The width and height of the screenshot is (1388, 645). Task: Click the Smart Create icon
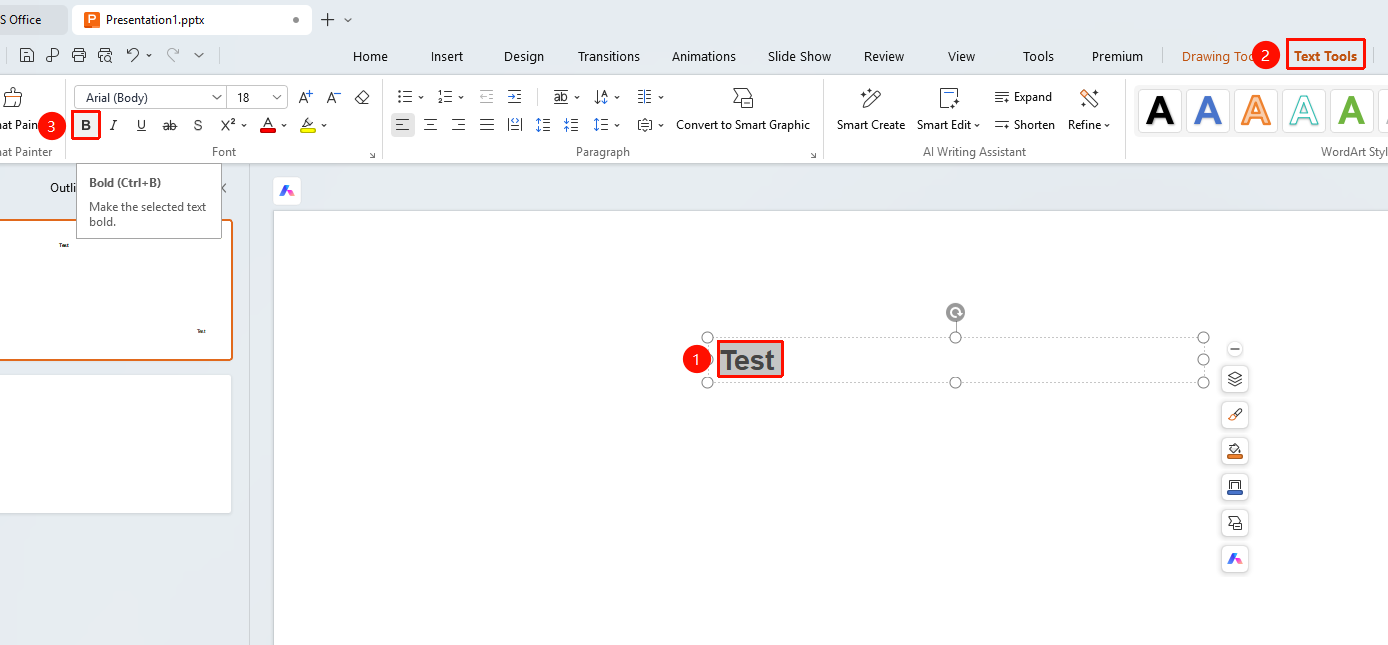(870, 98)
